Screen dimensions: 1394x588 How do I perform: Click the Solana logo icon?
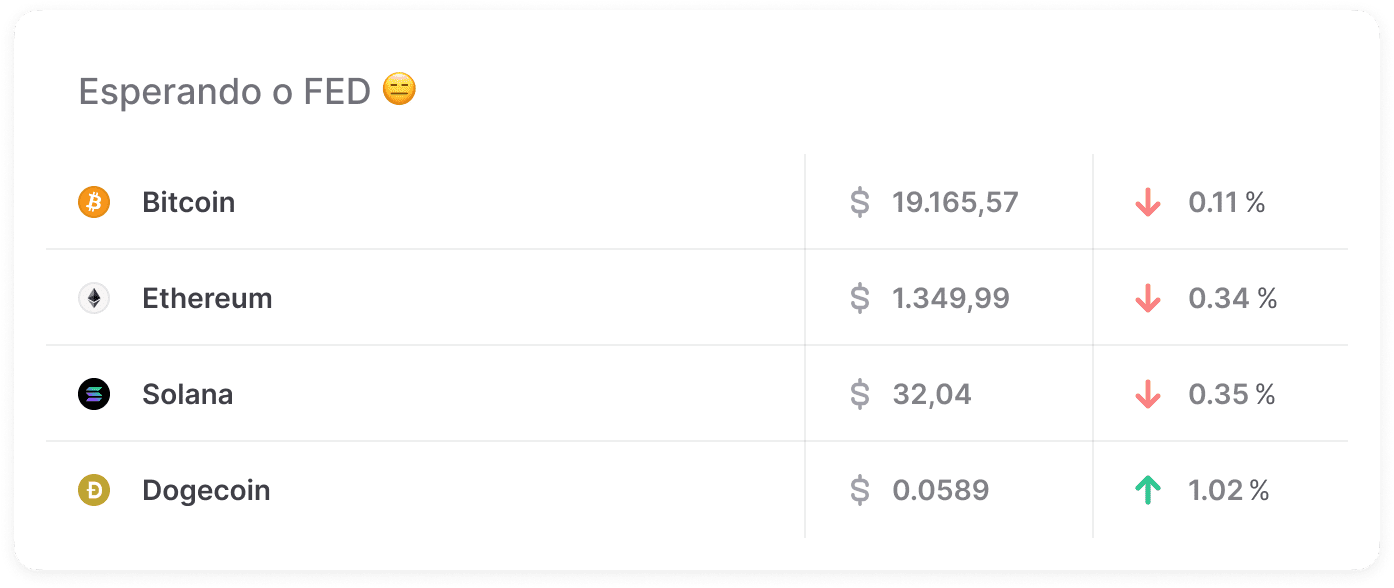click(92, 393)
